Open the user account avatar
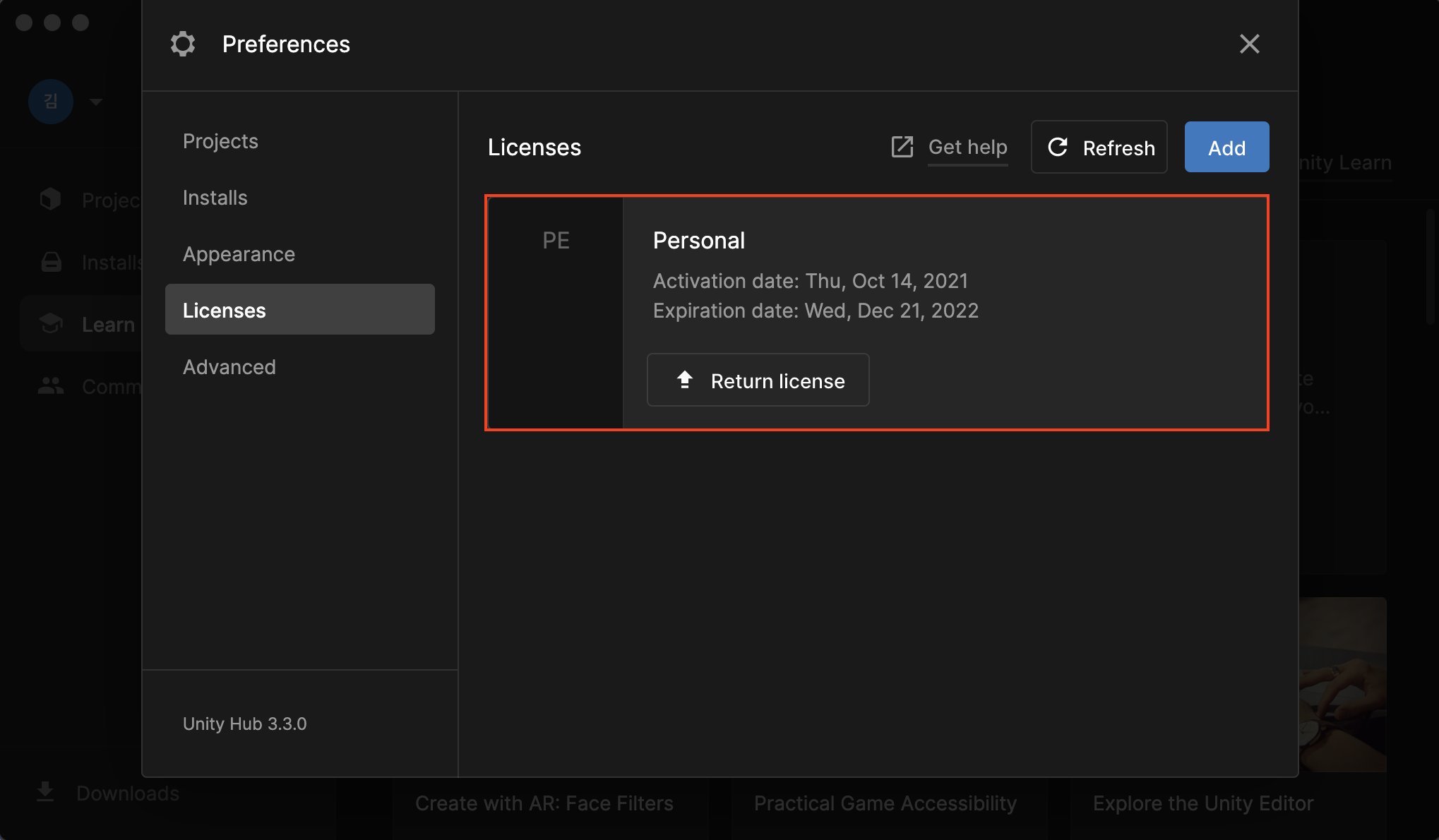This screenshot has height=840, width=1439. click(51, 102)
